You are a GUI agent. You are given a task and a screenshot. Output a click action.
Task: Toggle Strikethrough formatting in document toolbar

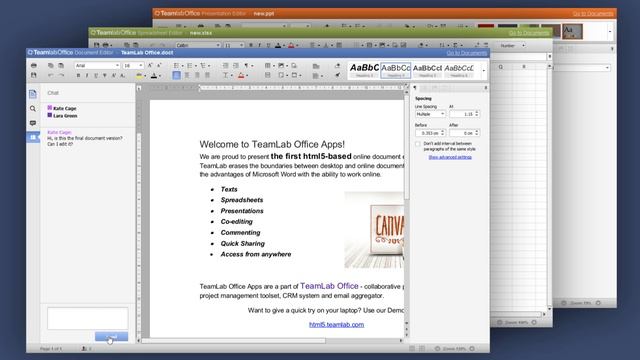(105, 76)
